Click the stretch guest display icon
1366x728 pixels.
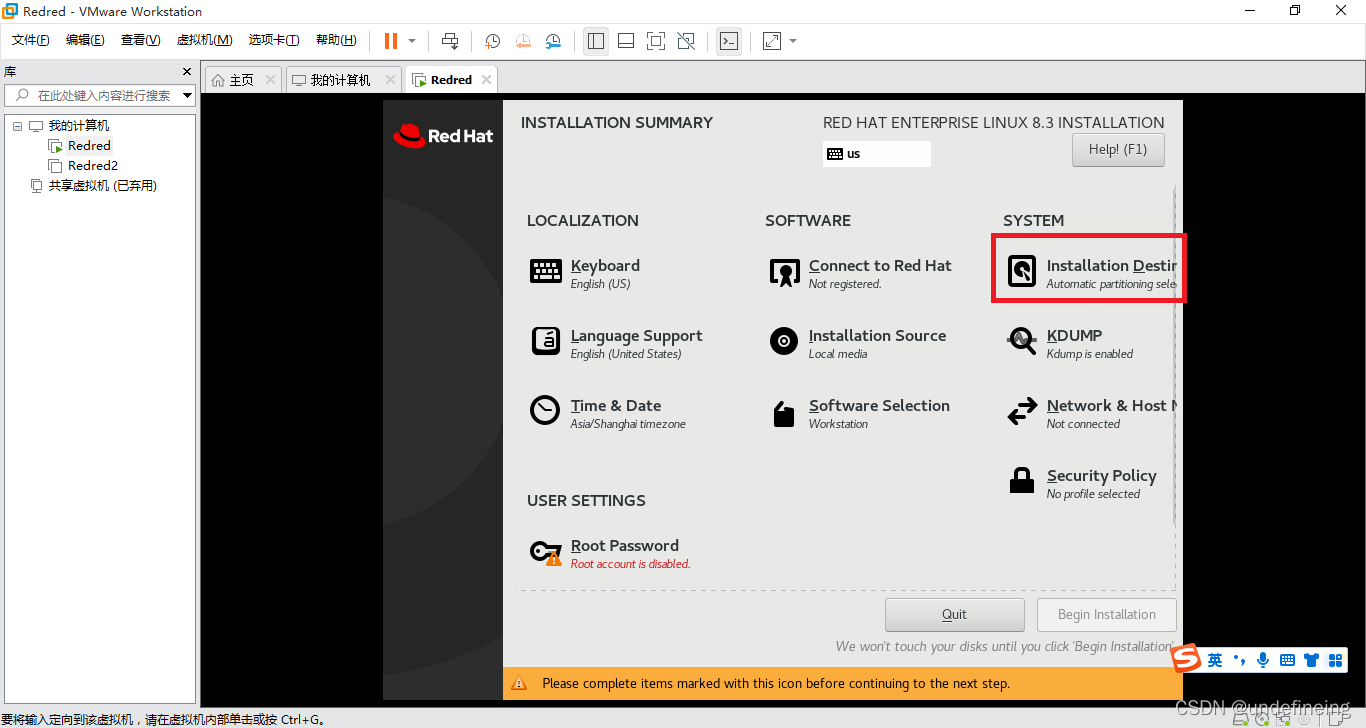point(771,41)
